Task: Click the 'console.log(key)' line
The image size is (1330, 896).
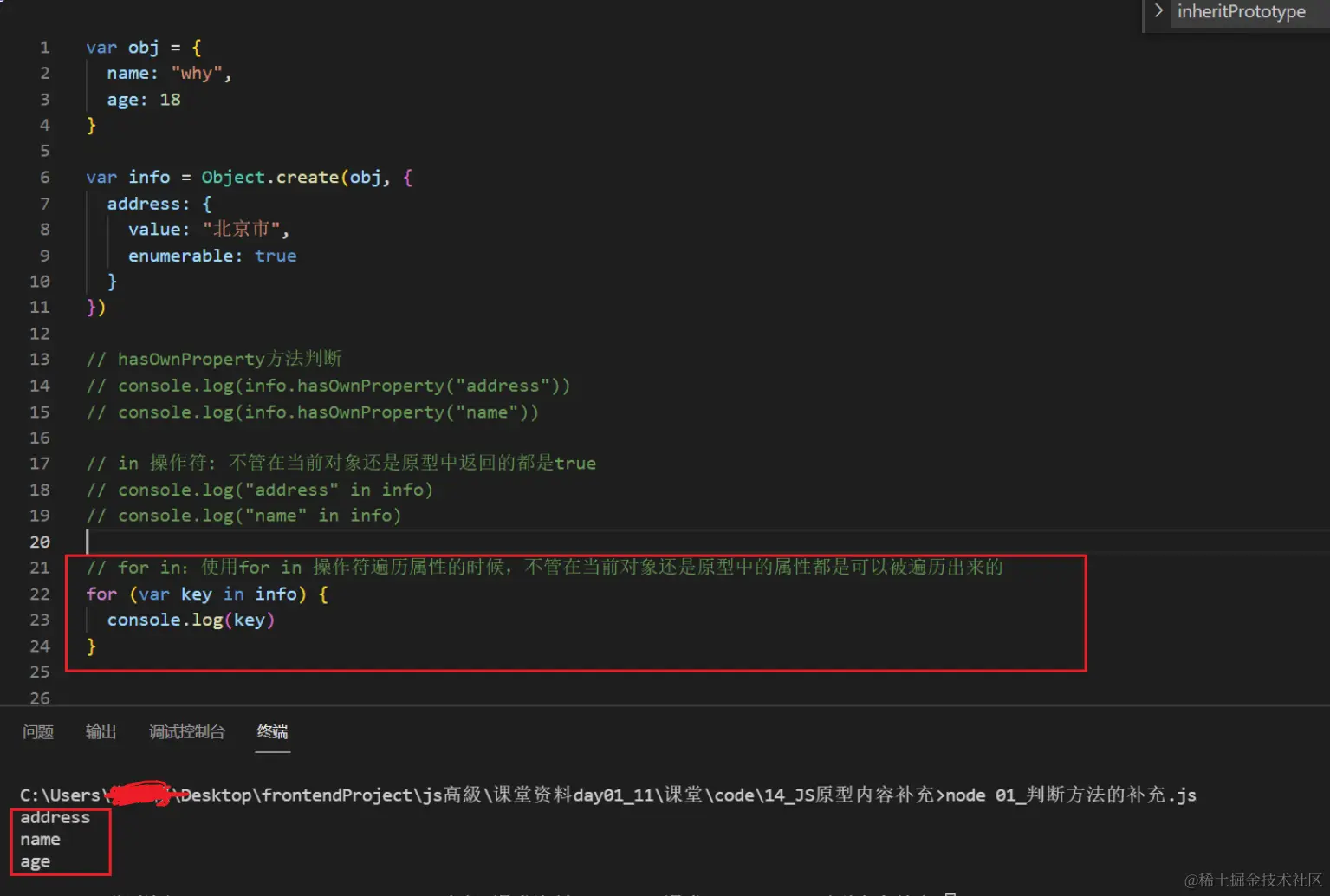Action: coord(191,620)
